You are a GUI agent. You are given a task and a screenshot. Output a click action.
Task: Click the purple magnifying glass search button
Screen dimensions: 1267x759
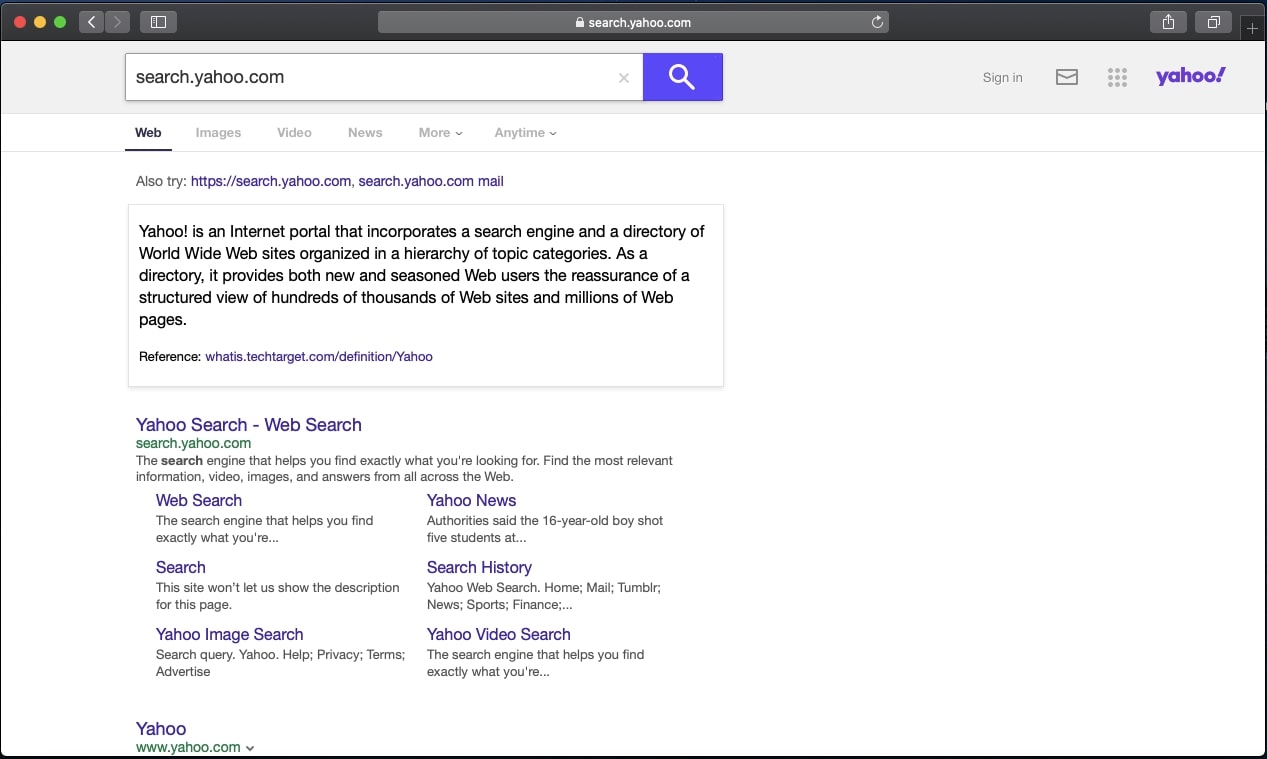pyautogui.click(x=682, y=77)
